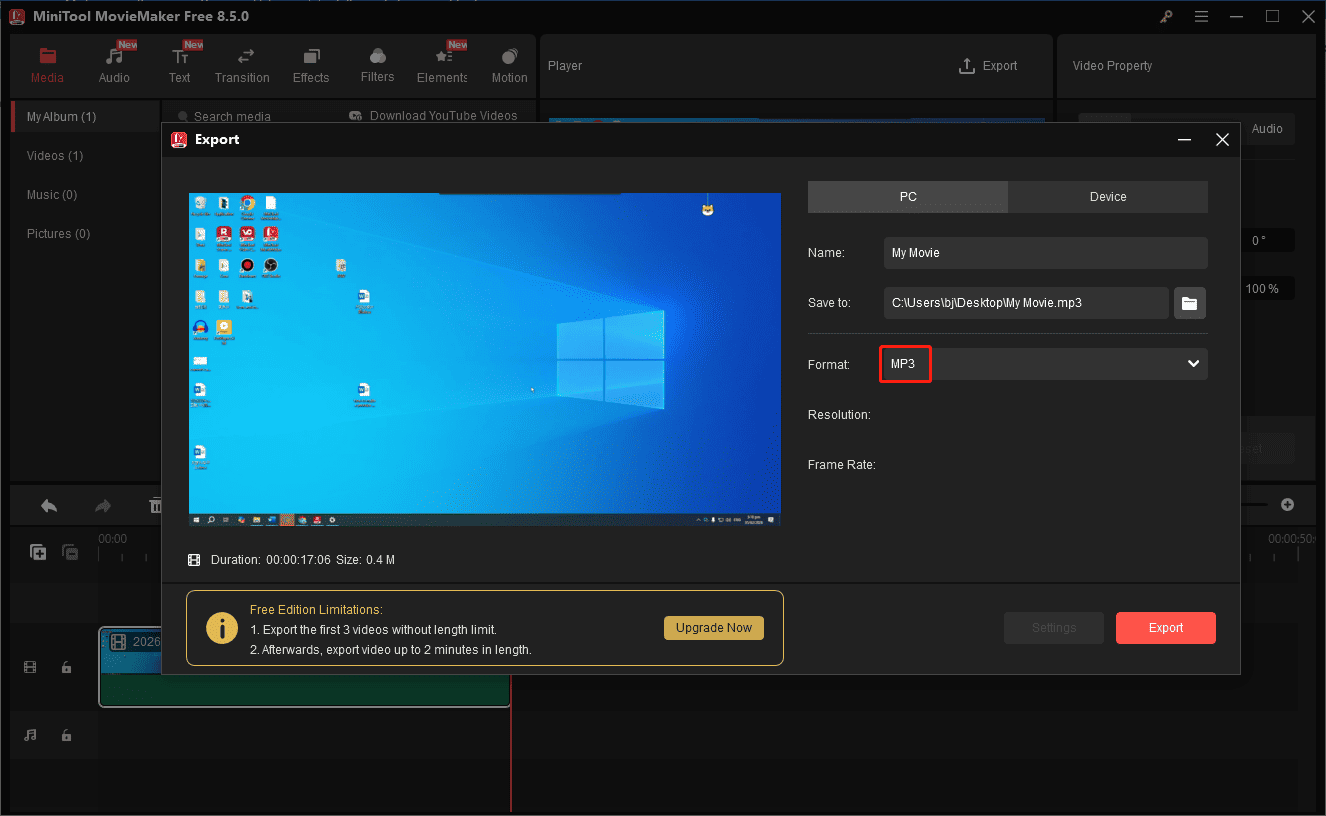
Task: Lock the music track
Action: coord(66,735)
